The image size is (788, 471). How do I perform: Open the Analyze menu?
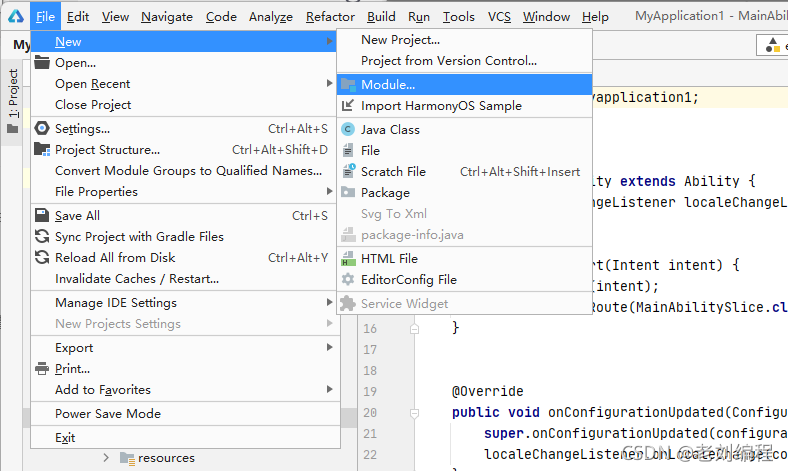coord(271,17)
